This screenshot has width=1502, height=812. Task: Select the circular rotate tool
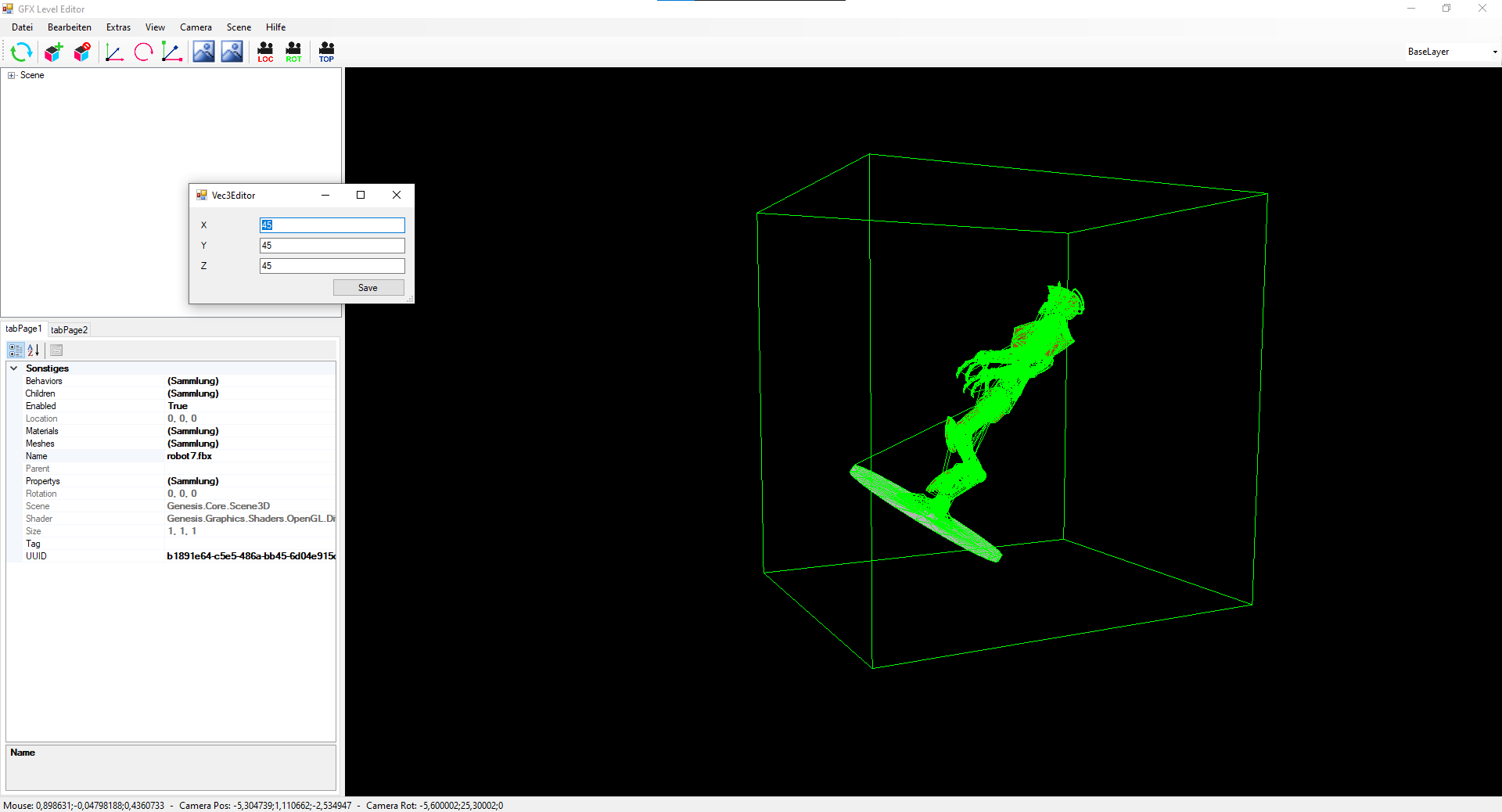(x=143, y=52)
